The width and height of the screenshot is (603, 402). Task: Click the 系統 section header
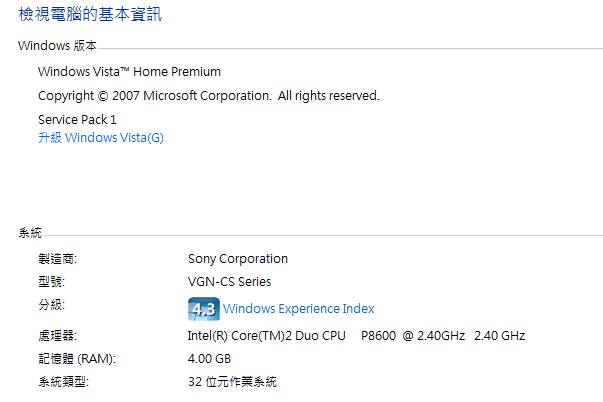[x=30, y=233]
